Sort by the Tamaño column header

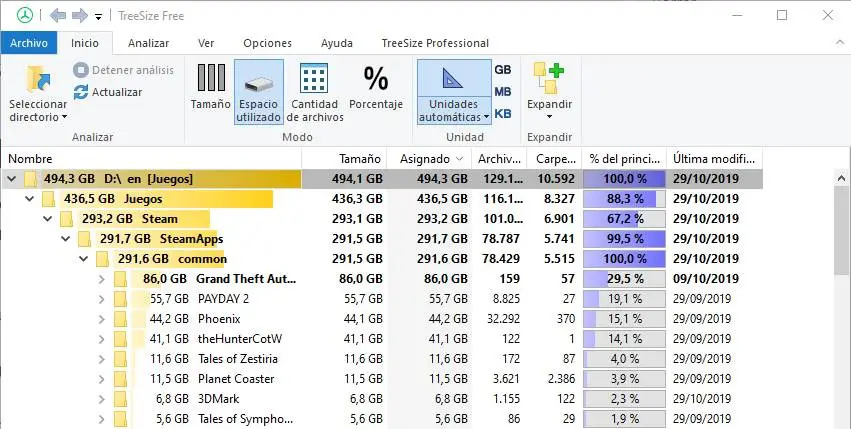click(360, 159)
